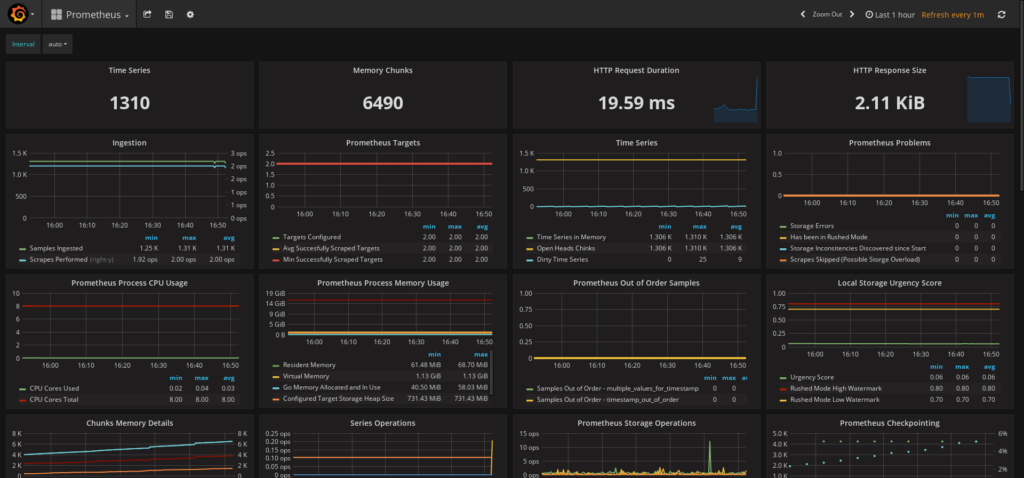The width and height of the screenshot is (1024, 478).
Task: Toggle Open Heads Chinks legend series
Action: [566, 248]
